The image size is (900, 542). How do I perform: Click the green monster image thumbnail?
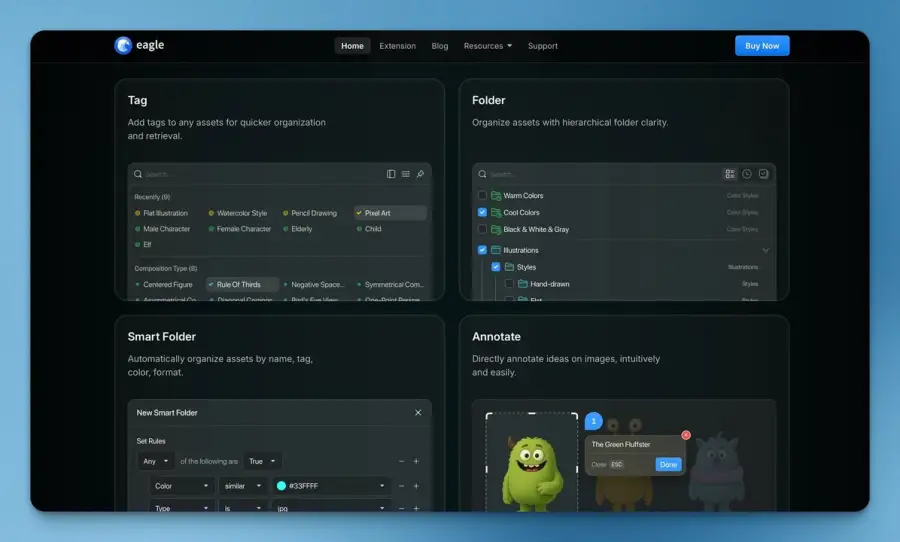(x=532, y=462)
